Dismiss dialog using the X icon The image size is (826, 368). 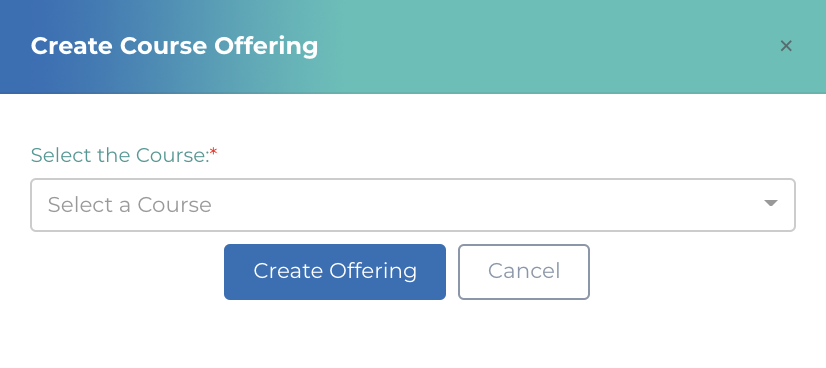point(785,46)
